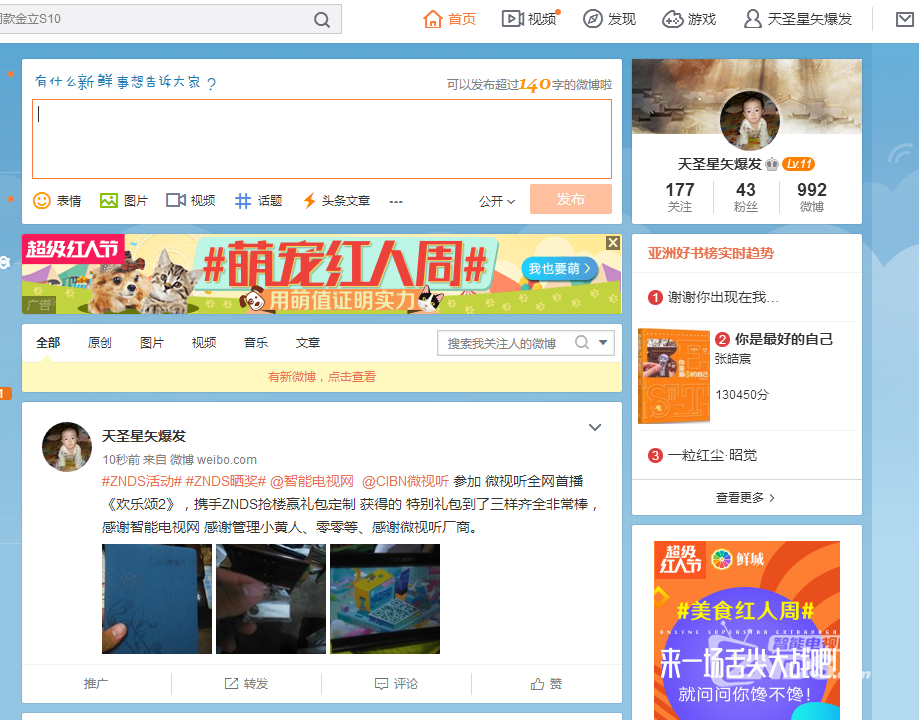Click the feed search magnifier icon
Image resolution: width=919 pixels, height=720 pixels.
pos(582,342)
